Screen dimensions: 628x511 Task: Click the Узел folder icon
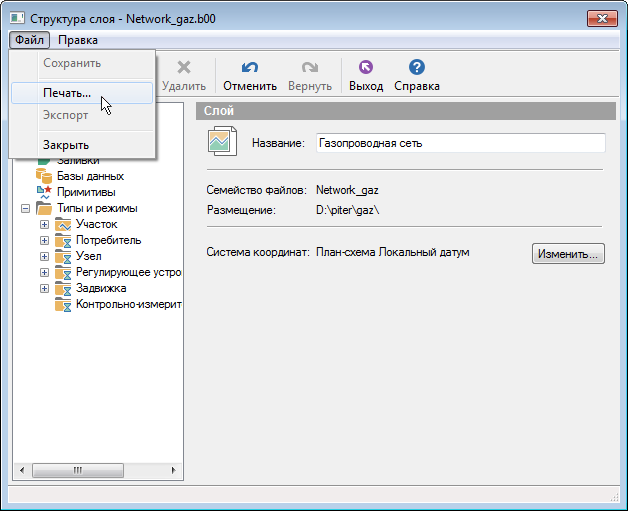point(63,256)
